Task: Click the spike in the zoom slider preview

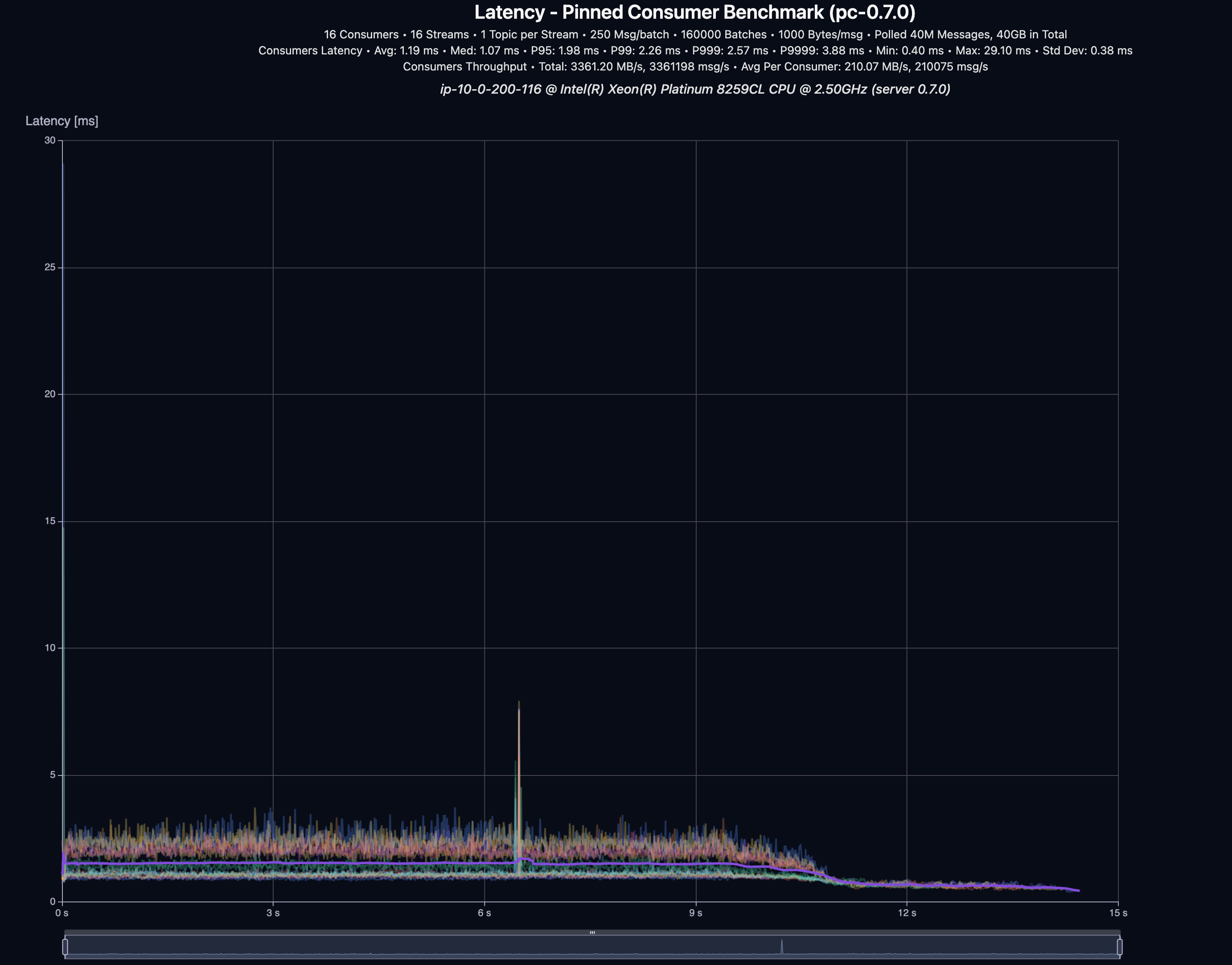Action: click(782, 946)
